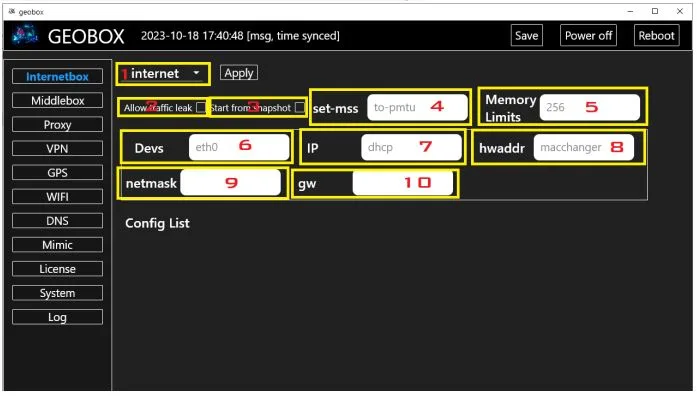
Task: Click the hwaddr macchanger field
Action: point(584,147)
